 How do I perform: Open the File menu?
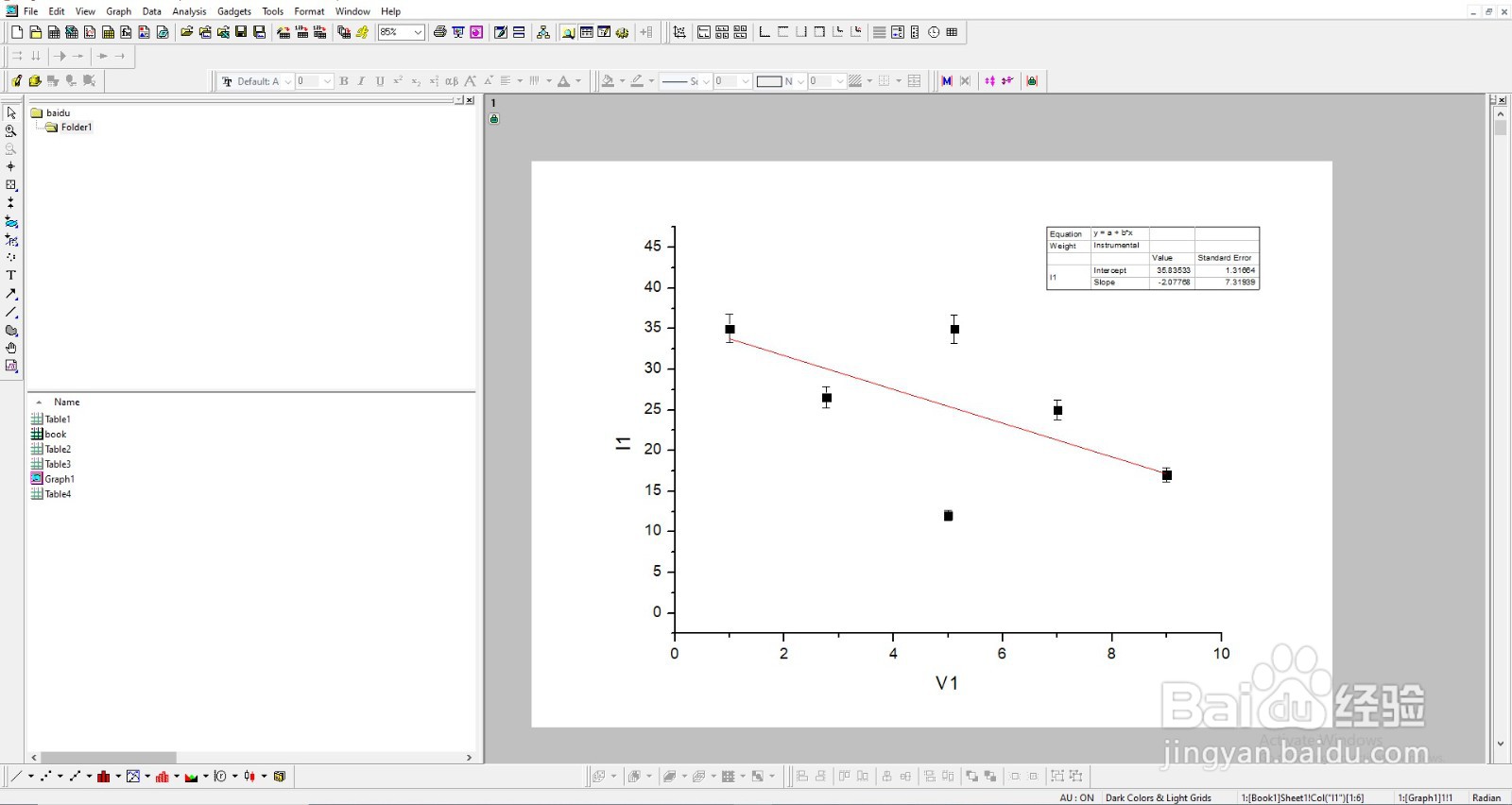[x=30, y=11]
